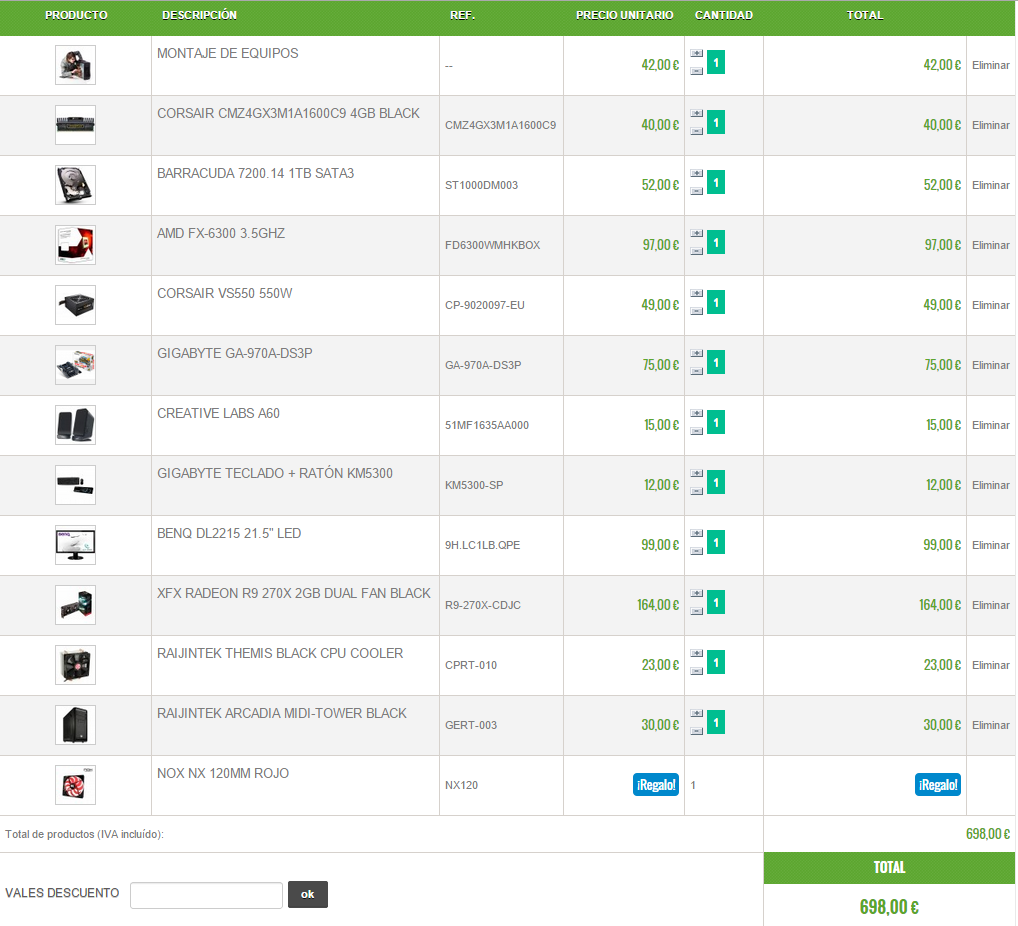
Task: Increase quantity of XFX RADEON R9 270X
Action: coord(697,593)
